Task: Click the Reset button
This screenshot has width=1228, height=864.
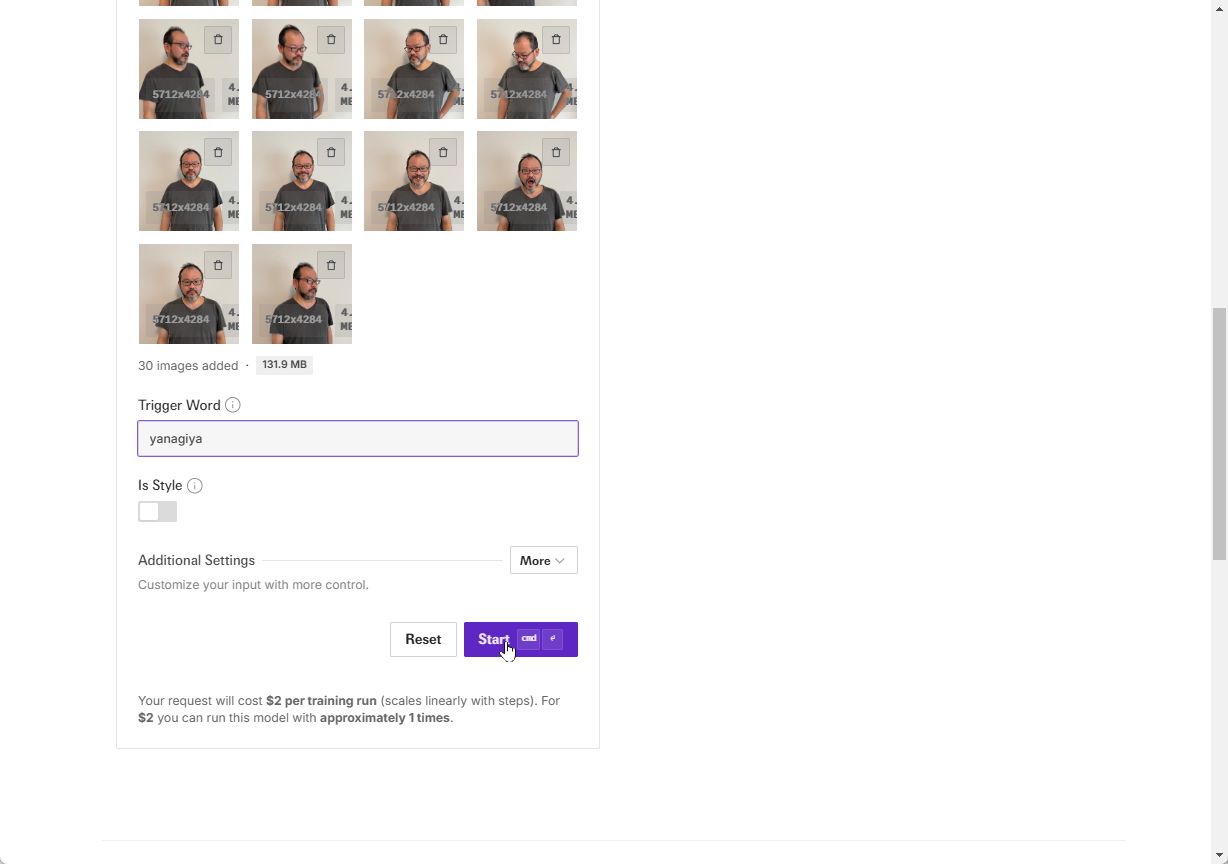Action: tap(423, 640)
